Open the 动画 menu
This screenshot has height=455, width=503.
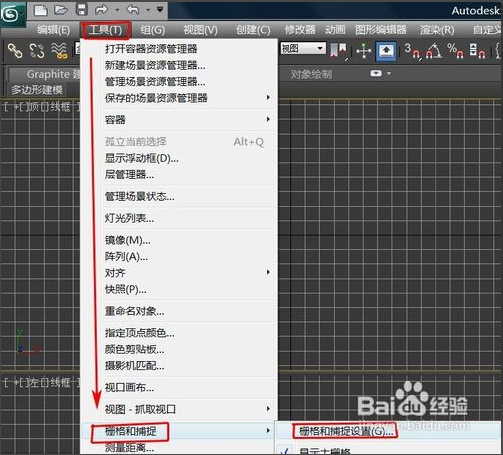point(335,30)
